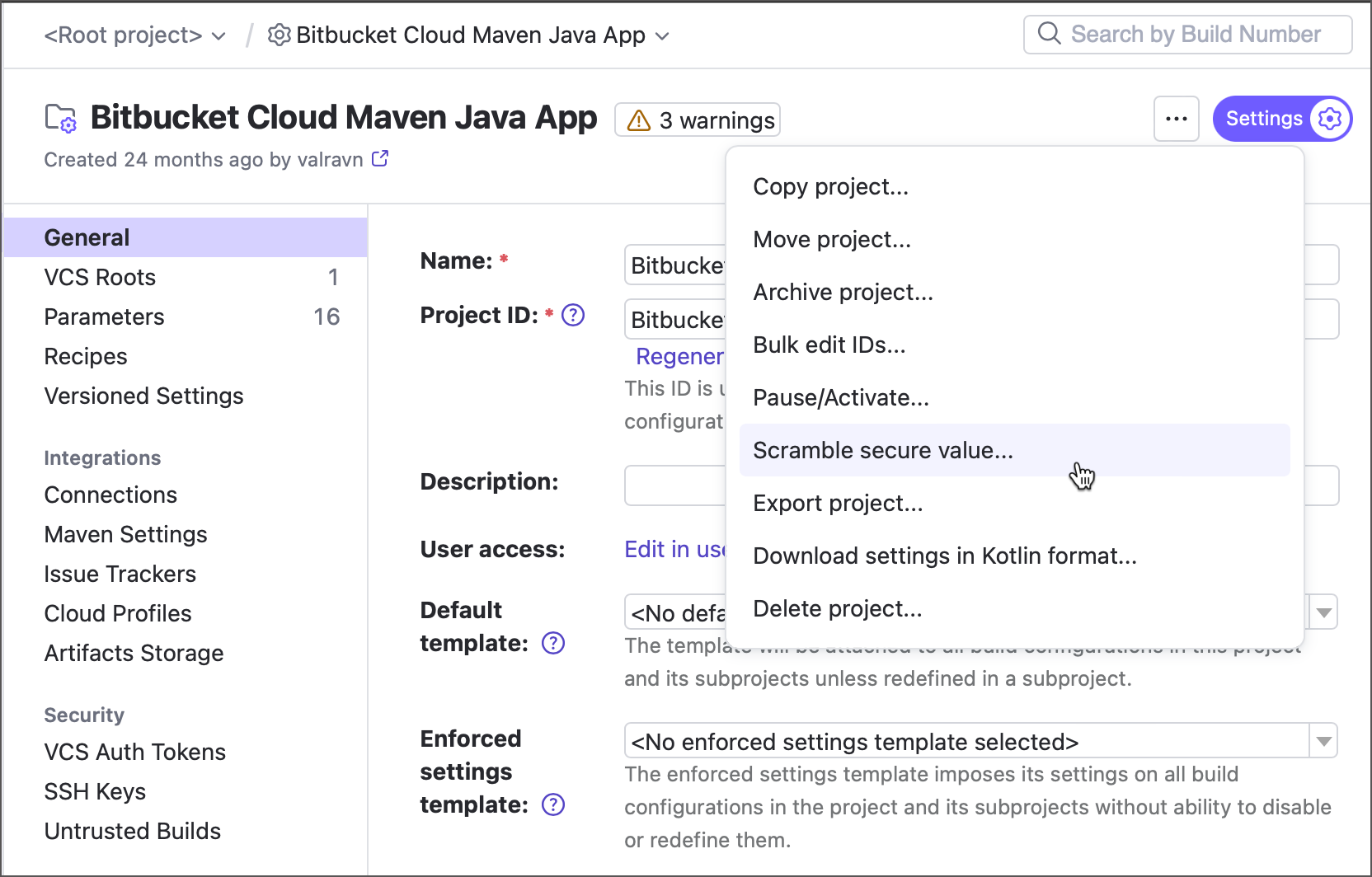Click the Default template help icon

[x=553, y=643]
